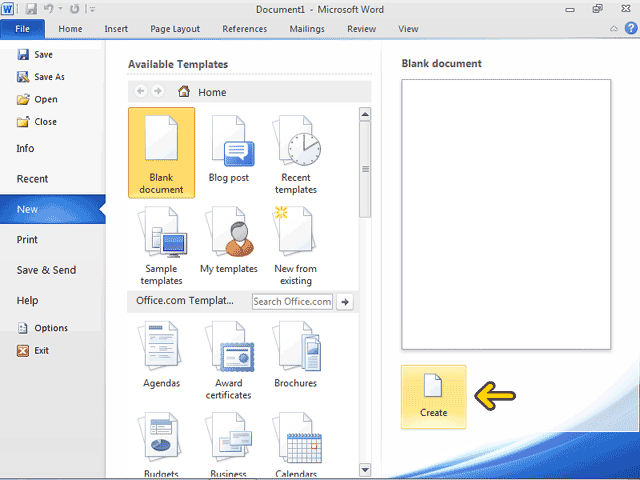Open Word Options
This screenshot has width=640, height=480.
(42, 328)
